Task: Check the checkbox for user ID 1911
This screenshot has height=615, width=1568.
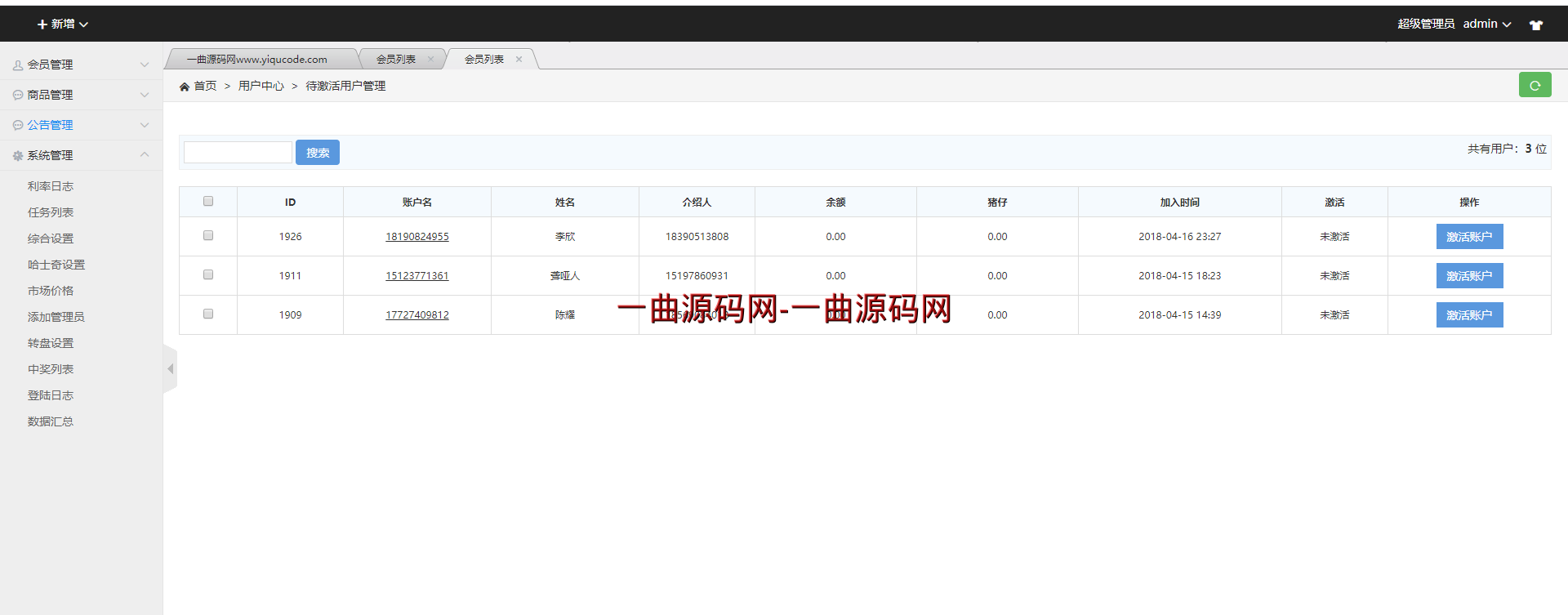Action: pos(208,274)
